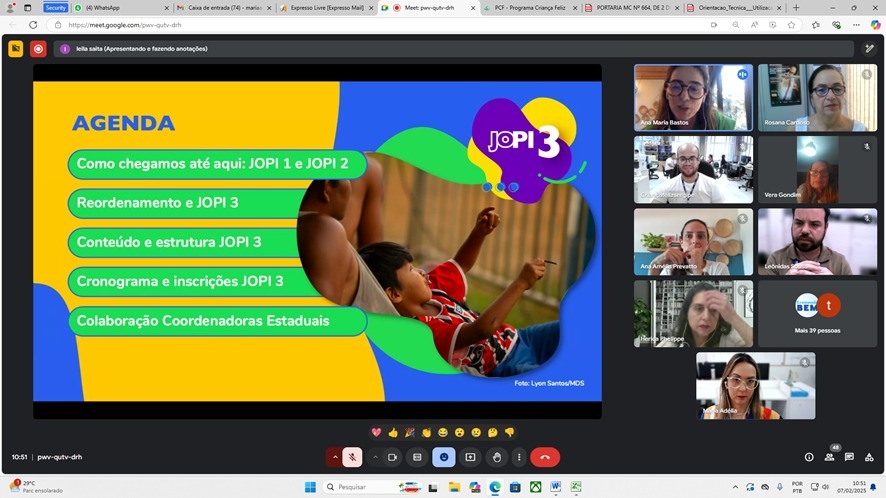Open more options three-dot menu

click(518, 457)
